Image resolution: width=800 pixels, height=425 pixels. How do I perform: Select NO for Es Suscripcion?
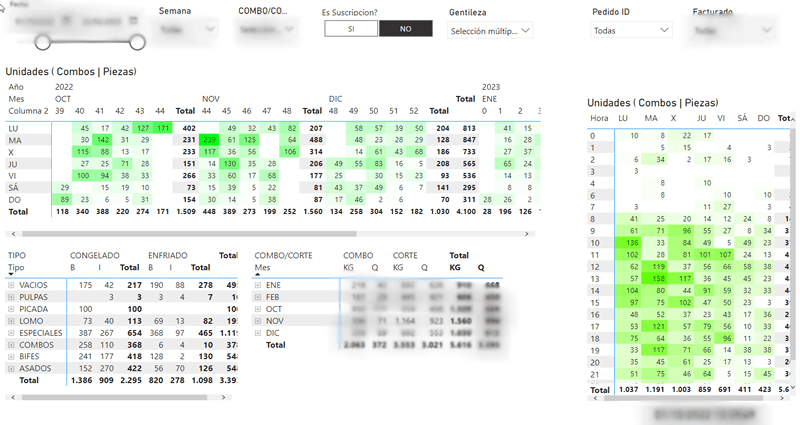coord(405,29)
